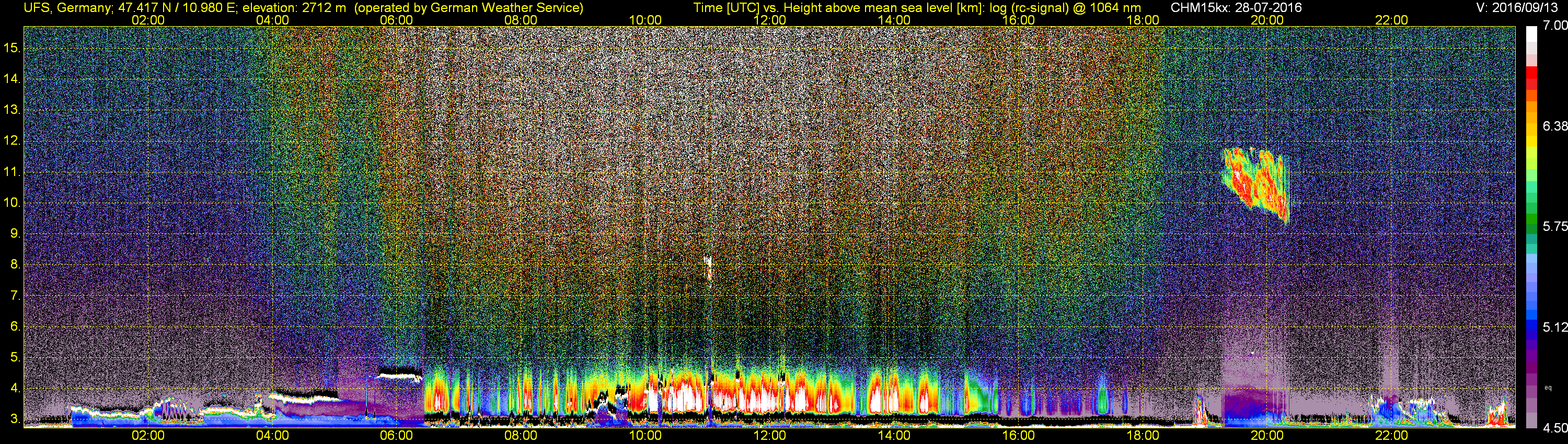Click the 11 km height axis label
1568x444 pixels.
pos(11,172)
